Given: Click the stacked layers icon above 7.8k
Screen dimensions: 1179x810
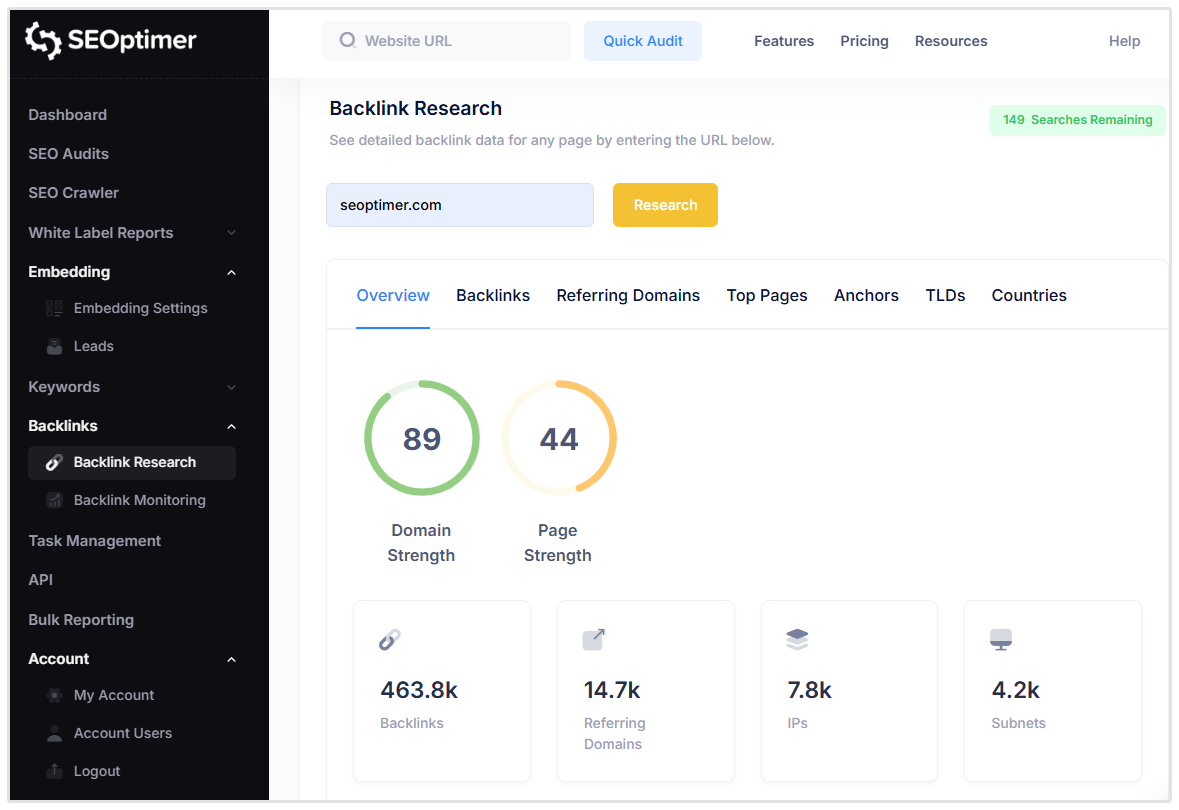Looking at the screenshot, I should point(797,640).
